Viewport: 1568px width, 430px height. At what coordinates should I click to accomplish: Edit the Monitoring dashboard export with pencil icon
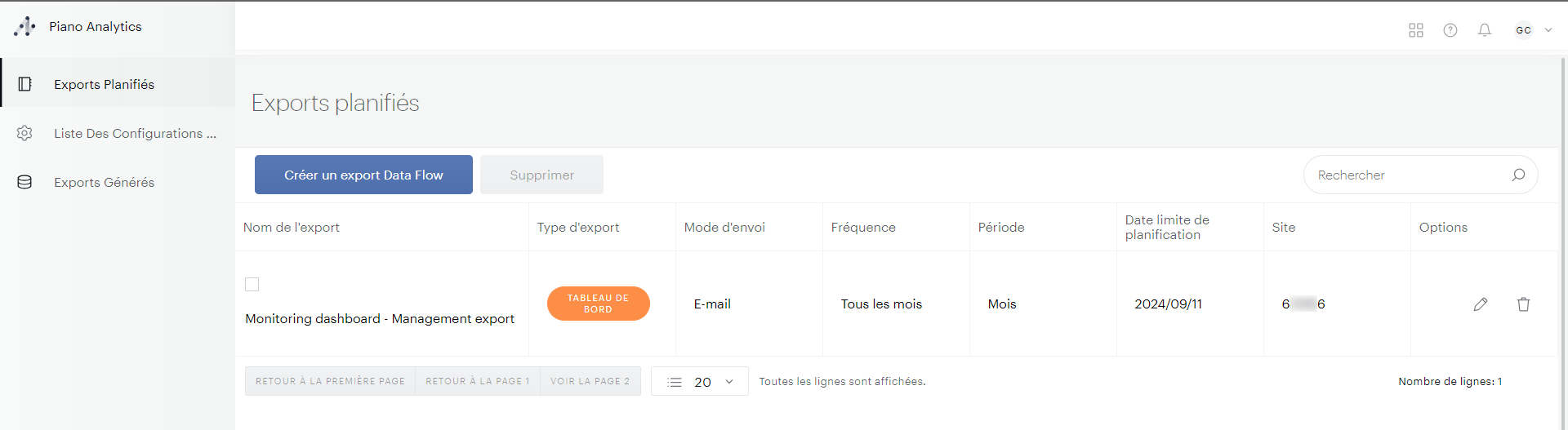point(1481,304)
